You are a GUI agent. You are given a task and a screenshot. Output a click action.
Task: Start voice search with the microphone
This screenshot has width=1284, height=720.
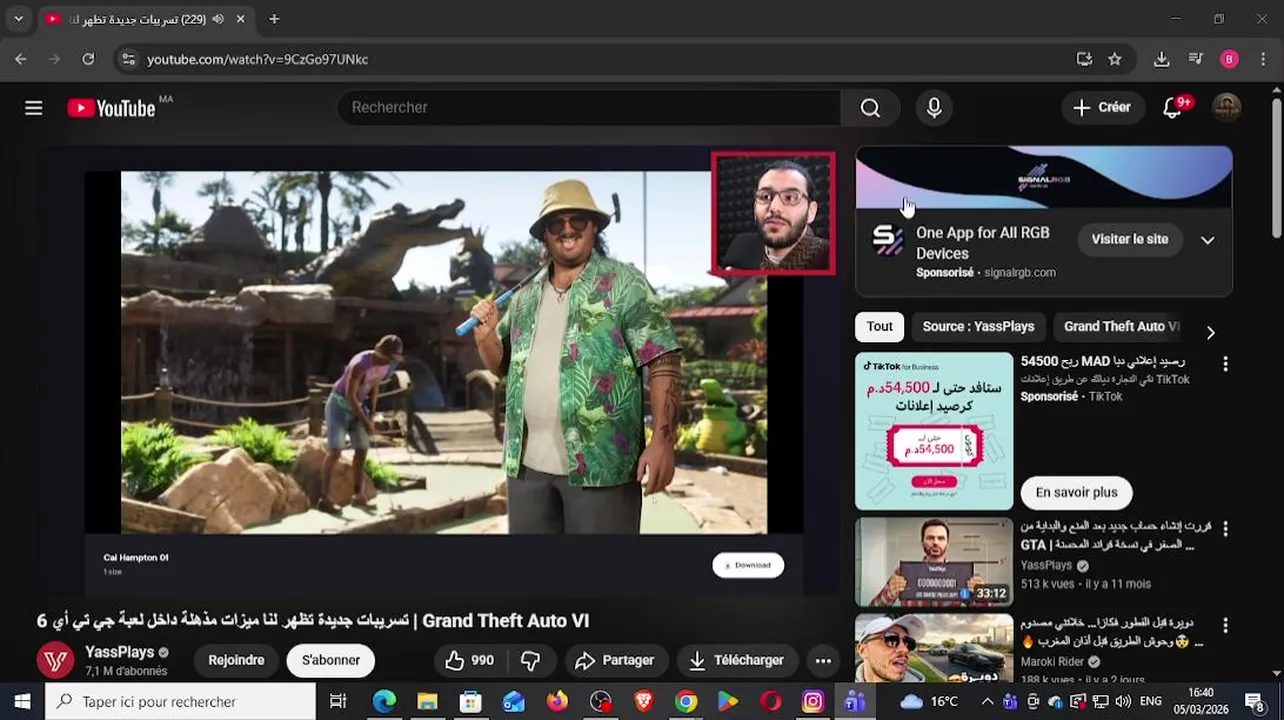point(934,108)
